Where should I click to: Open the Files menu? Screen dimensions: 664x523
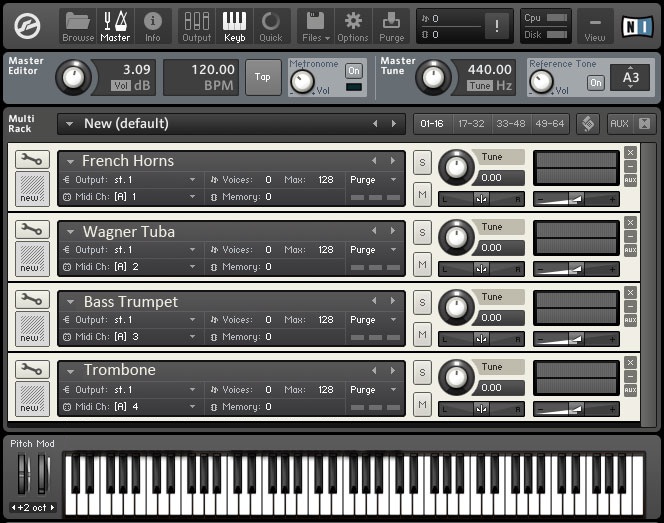[315, 26]
